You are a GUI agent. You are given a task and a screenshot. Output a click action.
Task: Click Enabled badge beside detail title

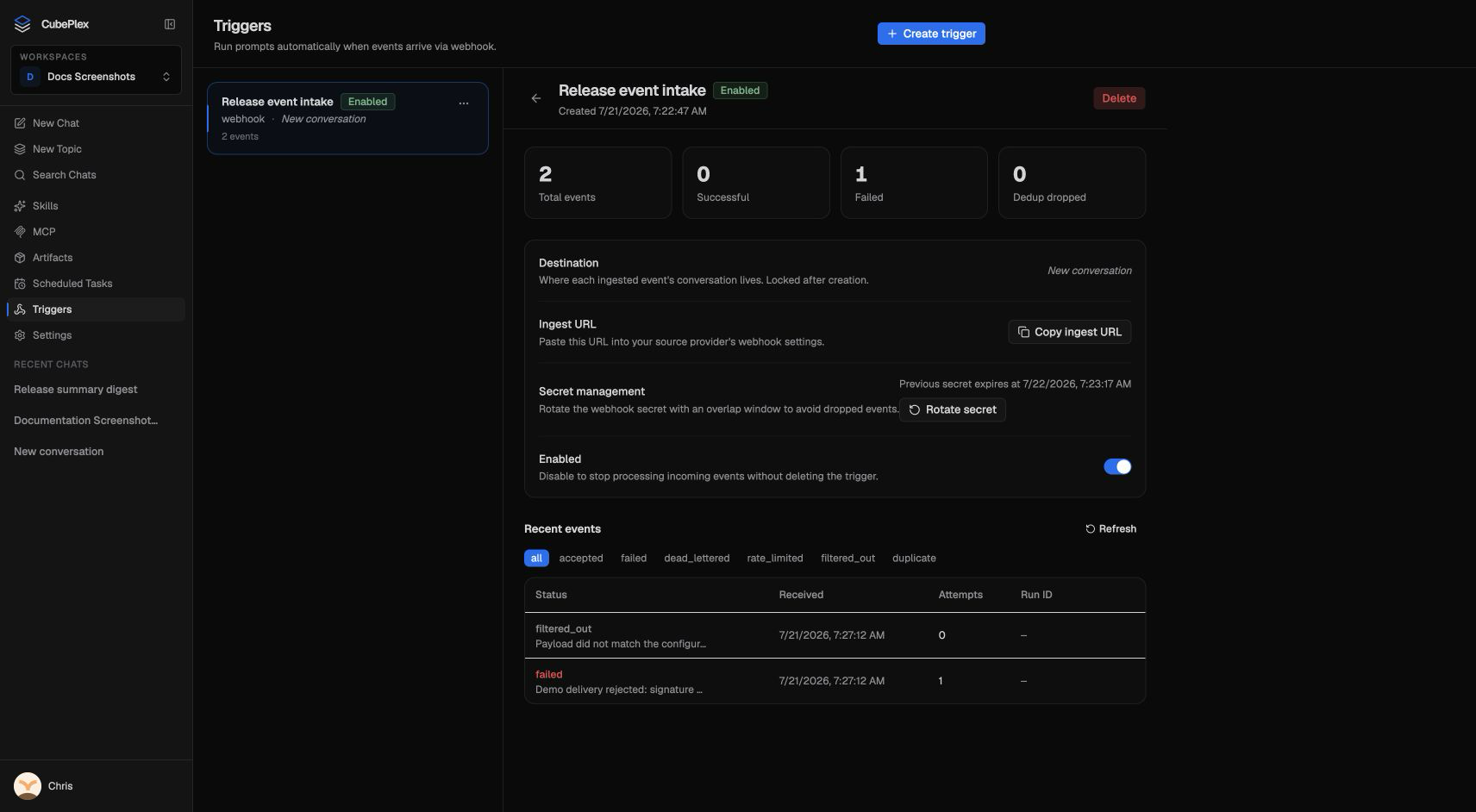pos(740,91)
